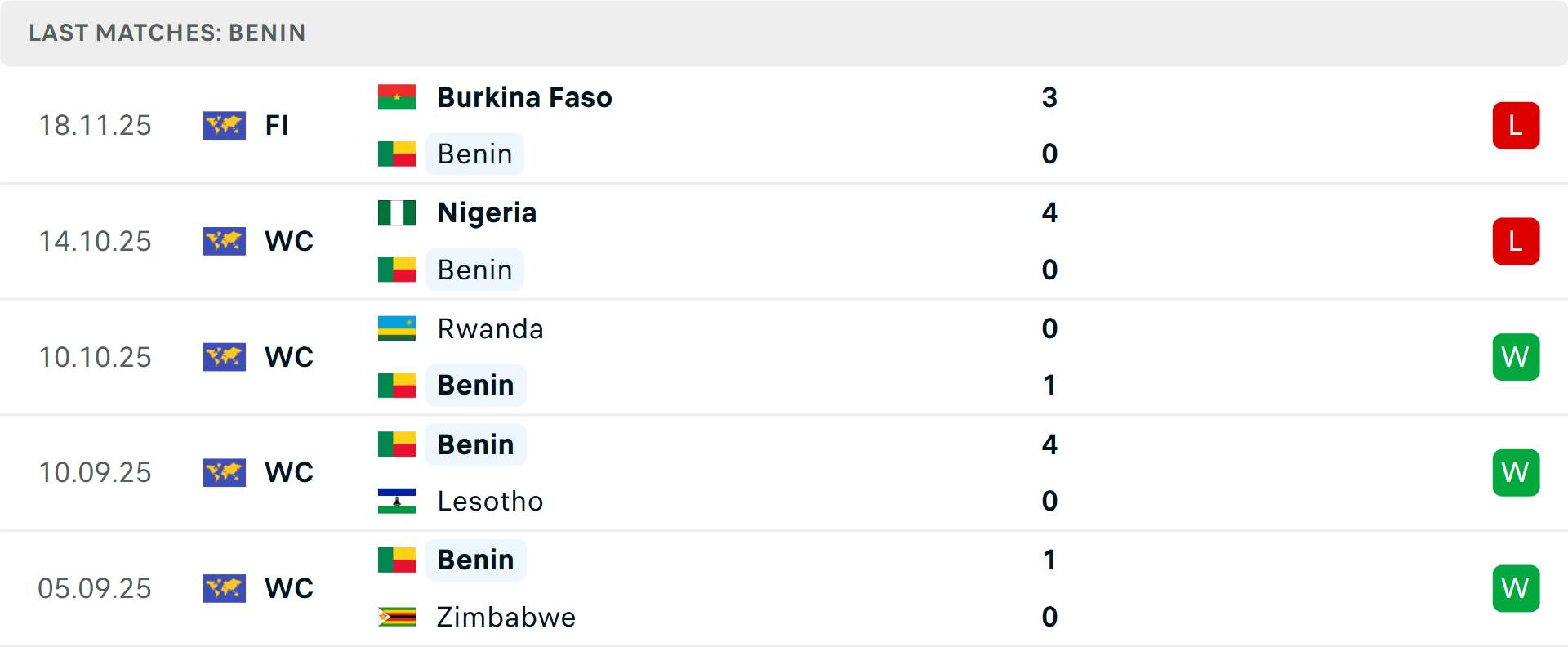The image size is (1568, 647).
Task: Click the world competition icon for 18.11.25
Action: pos(225,126)
